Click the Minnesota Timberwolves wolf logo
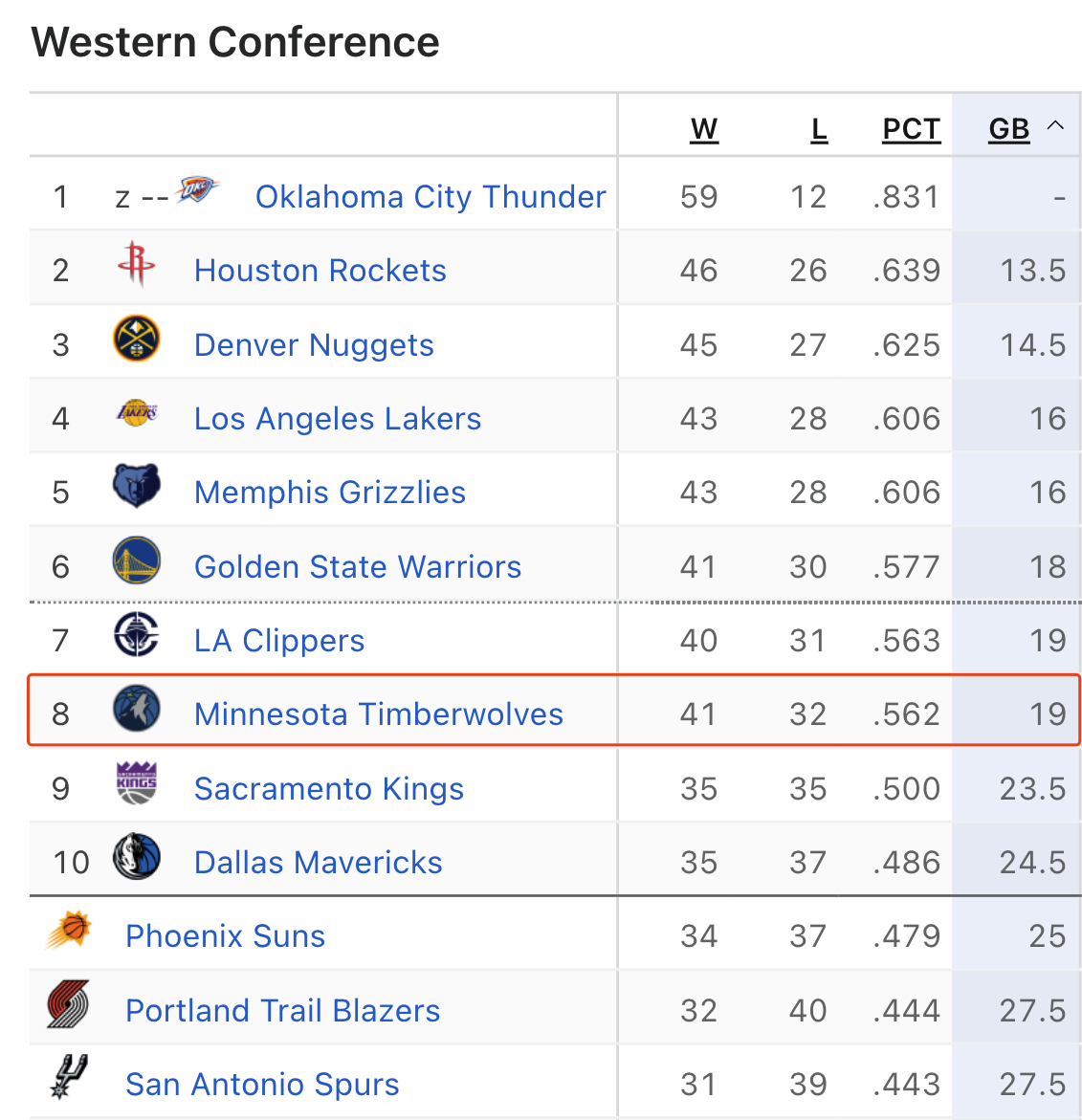This screenshot has width=1082, height=1120. pos(137,709)
